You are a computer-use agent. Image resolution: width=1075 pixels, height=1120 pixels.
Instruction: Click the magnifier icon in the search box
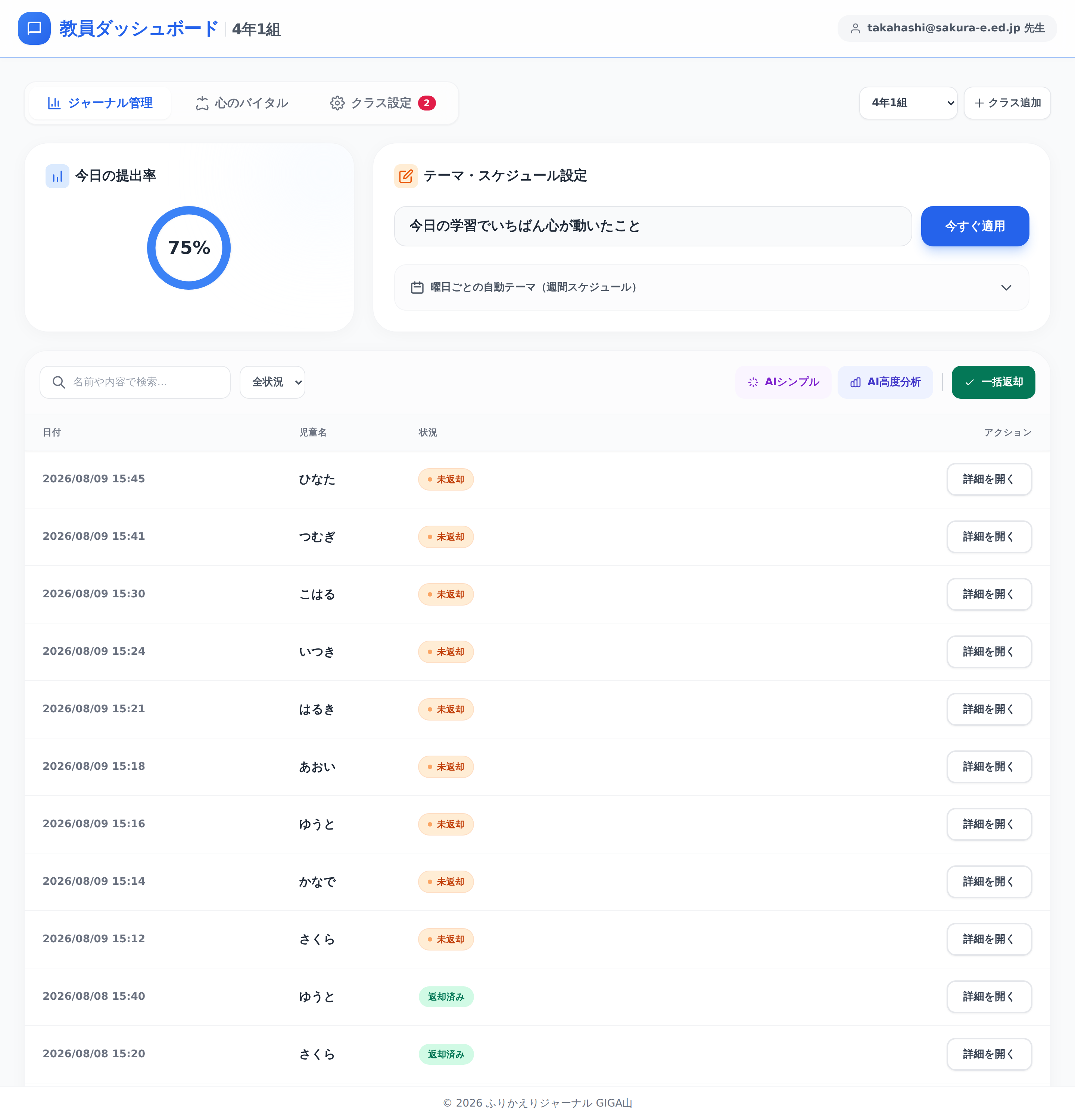[58, 382]
